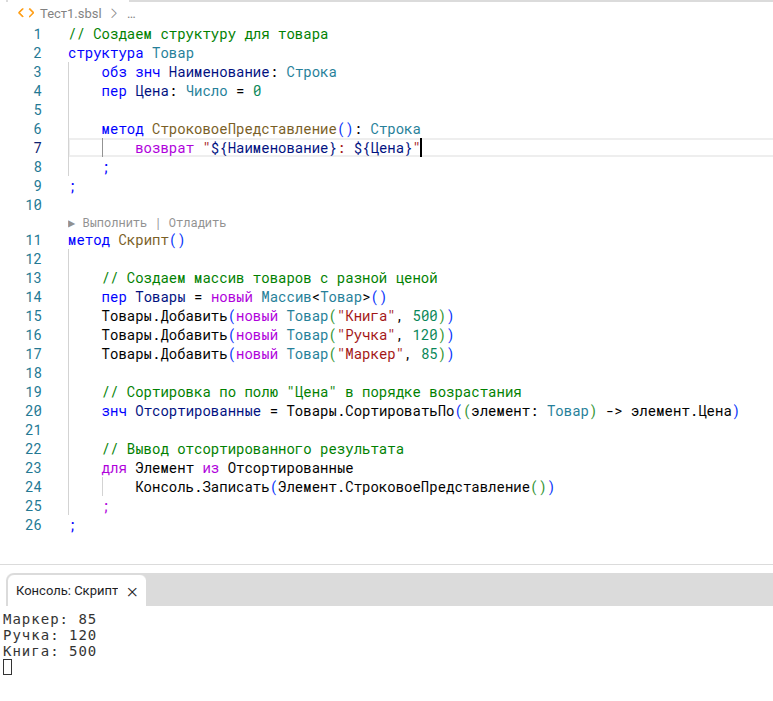Click the Тест1.sbsl file icon in breadcrumb

point(26,14)
